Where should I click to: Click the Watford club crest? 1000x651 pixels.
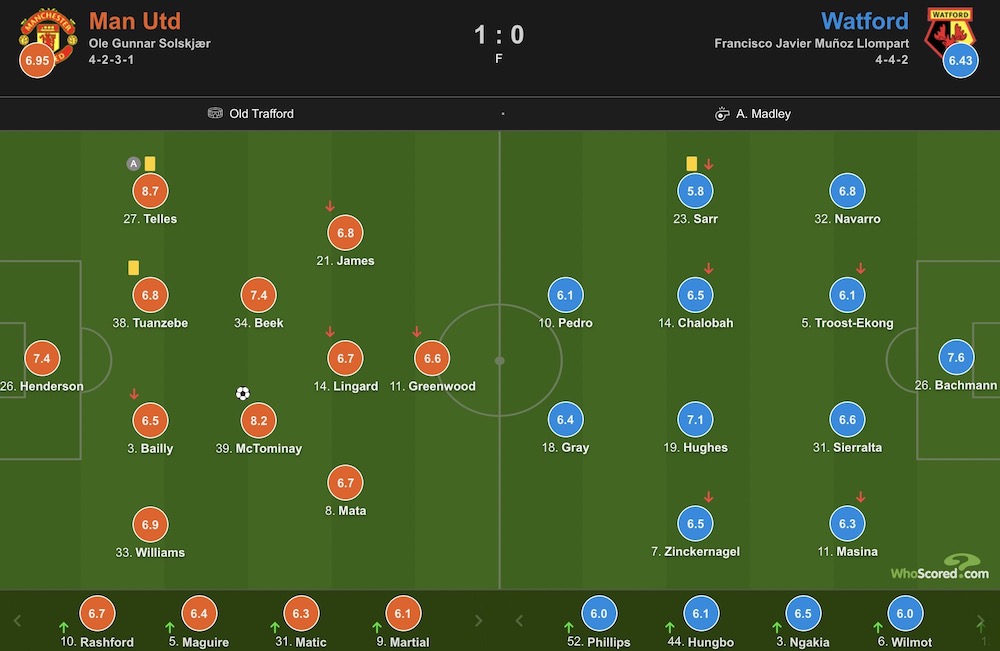click(x=950, y=32)
